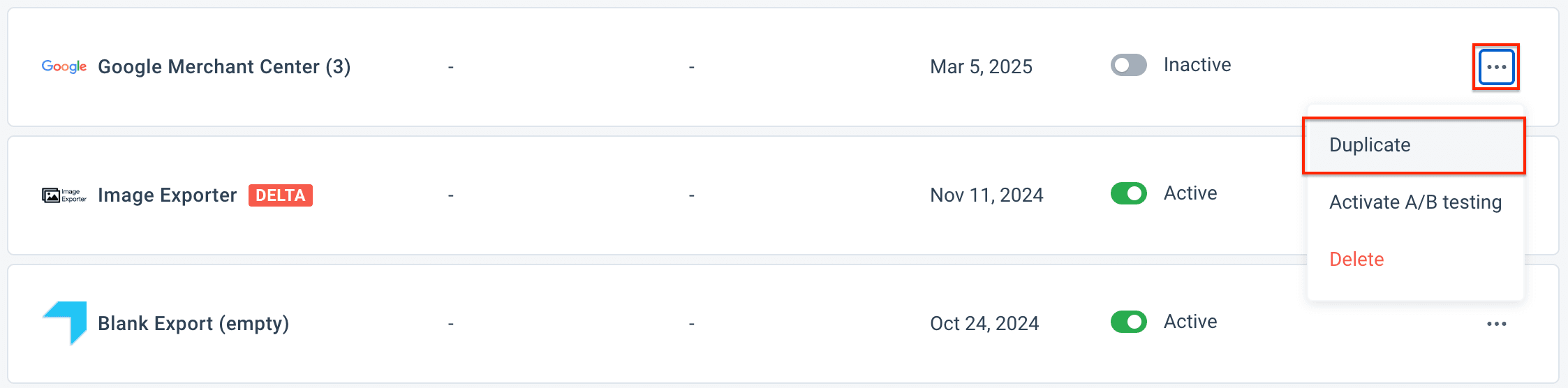Open the Google Merchant Center three-dot menu
Screen dimensions: 1568x388
click(1496, 67)
